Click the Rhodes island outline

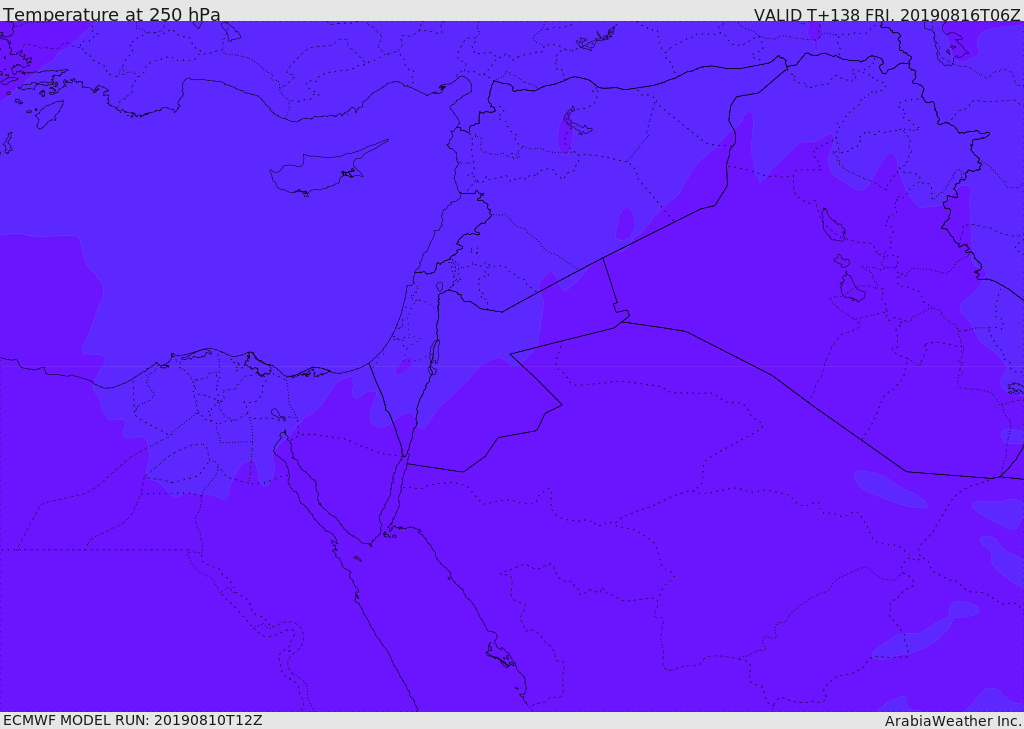pos(49,114)
